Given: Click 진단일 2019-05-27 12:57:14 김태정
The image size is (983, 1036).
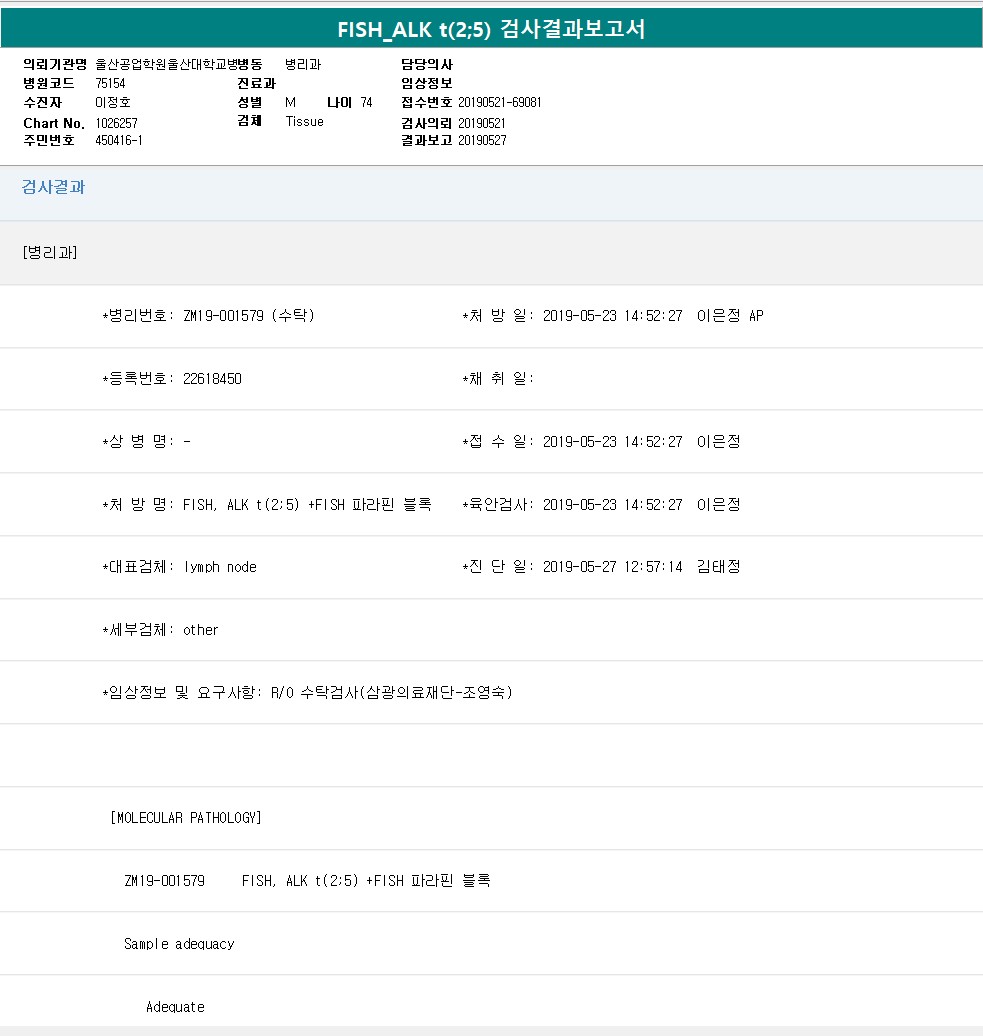Looking at the screenshot, I should 601,567.
